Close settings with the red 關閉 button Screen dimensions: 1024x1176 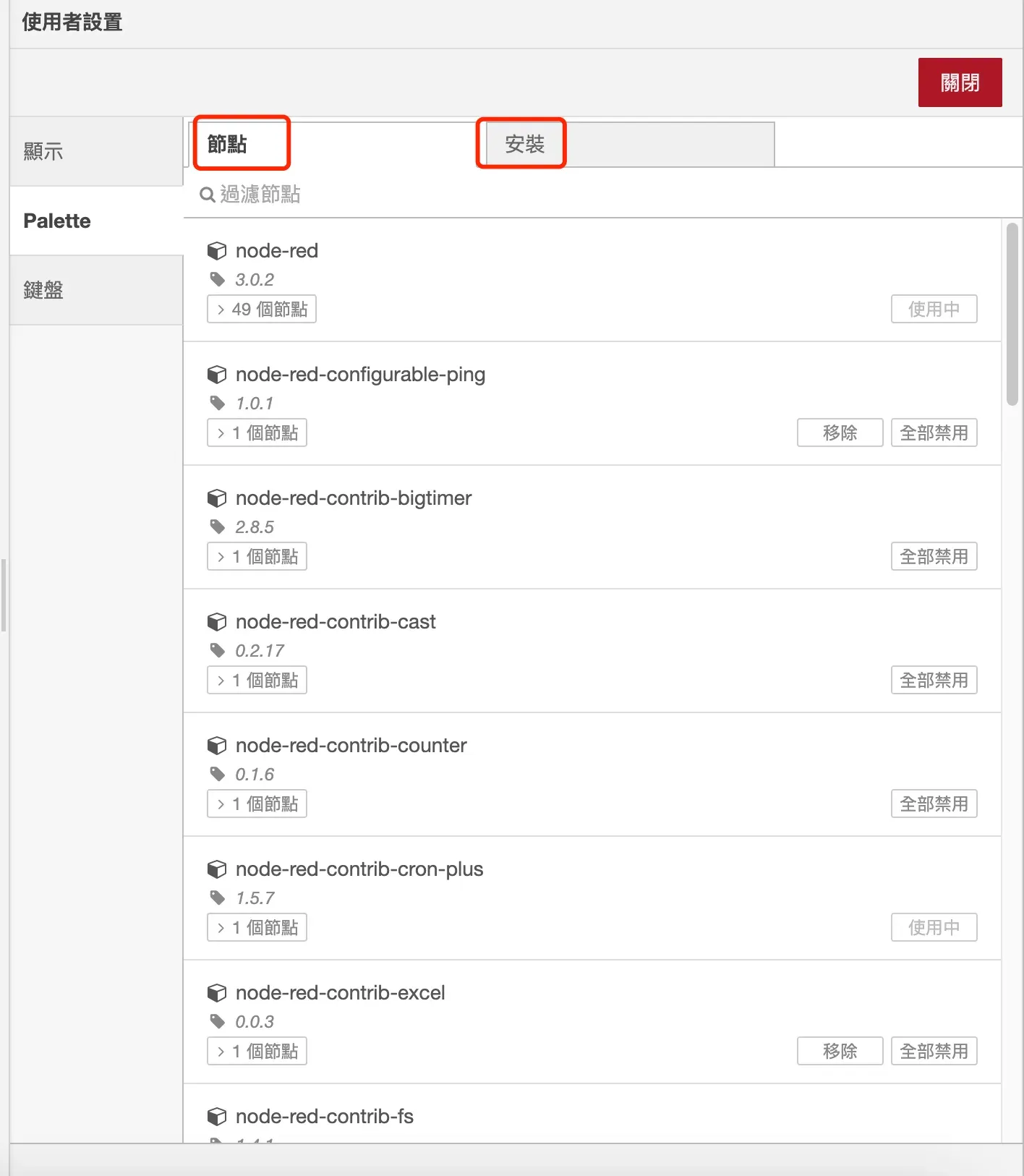pos(960,82)
